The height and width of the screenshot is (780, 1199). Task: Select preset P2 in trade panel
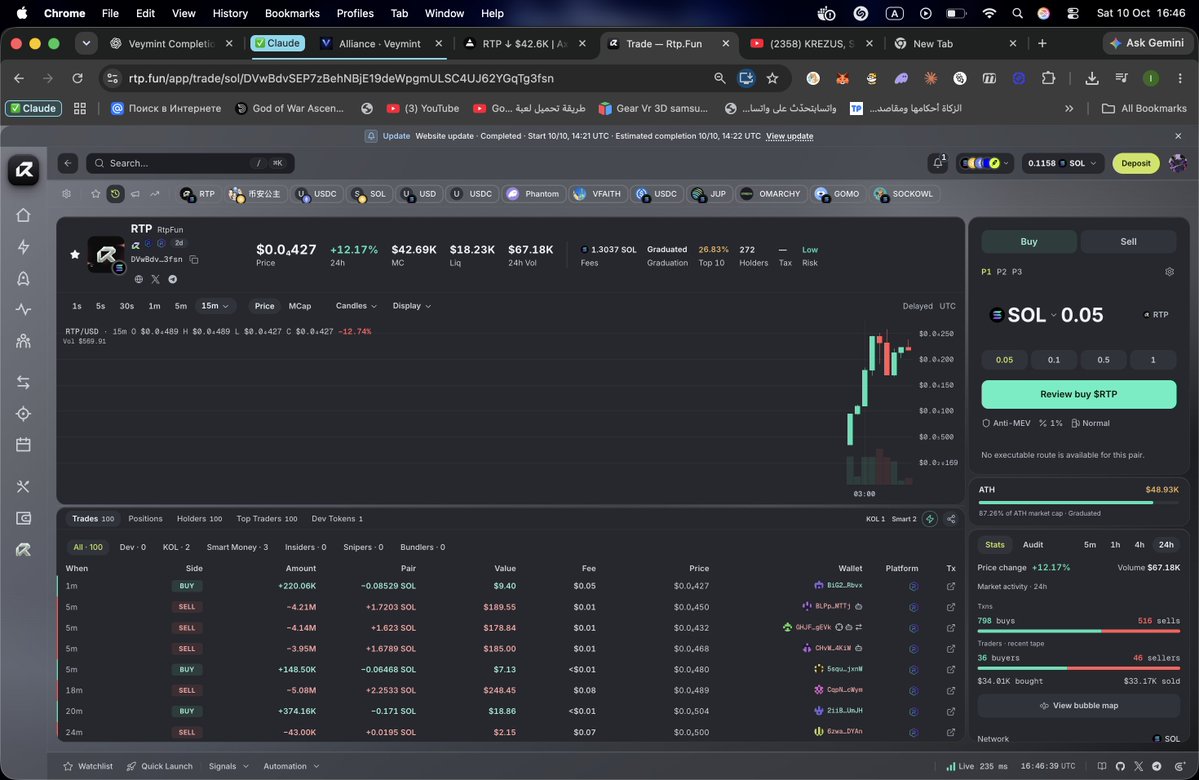(x=1002, y=271)
